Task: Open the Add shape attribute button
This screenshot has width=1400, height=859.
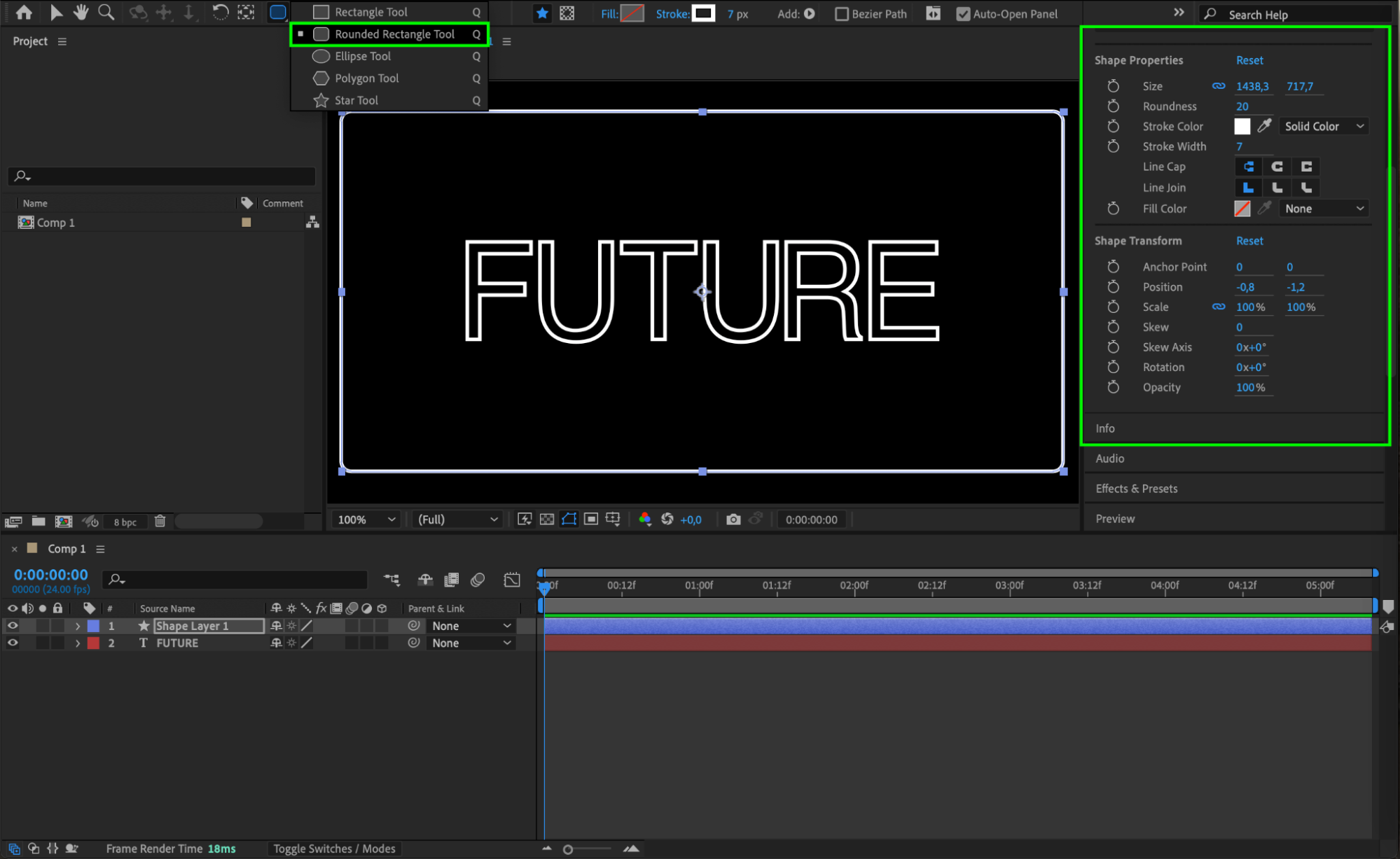Action: (x=809, y=13)
